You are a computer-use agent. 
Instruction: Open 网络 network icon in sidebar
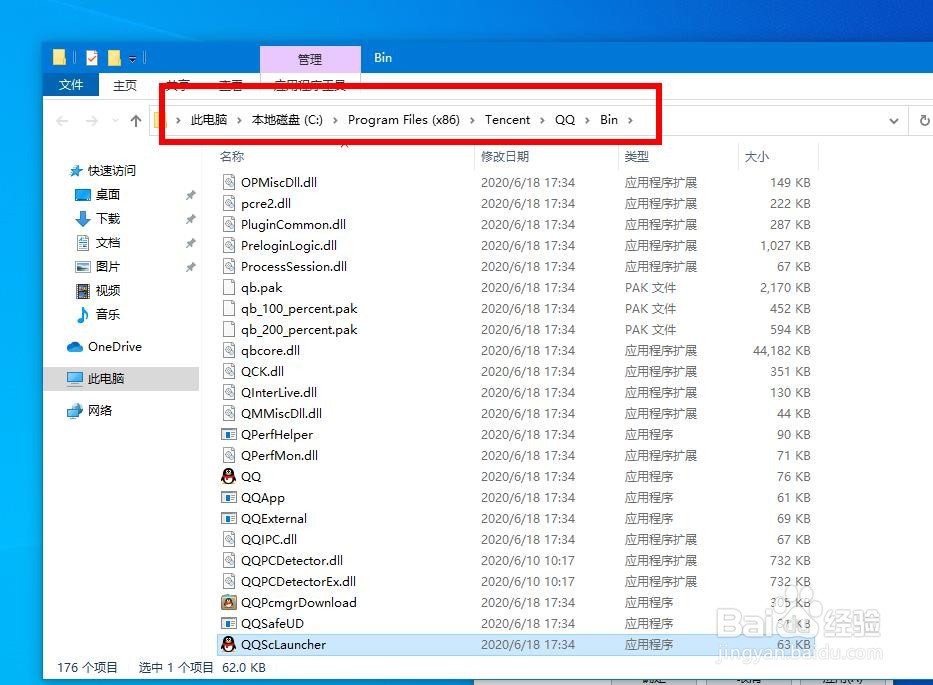click(x=75, y=411)
